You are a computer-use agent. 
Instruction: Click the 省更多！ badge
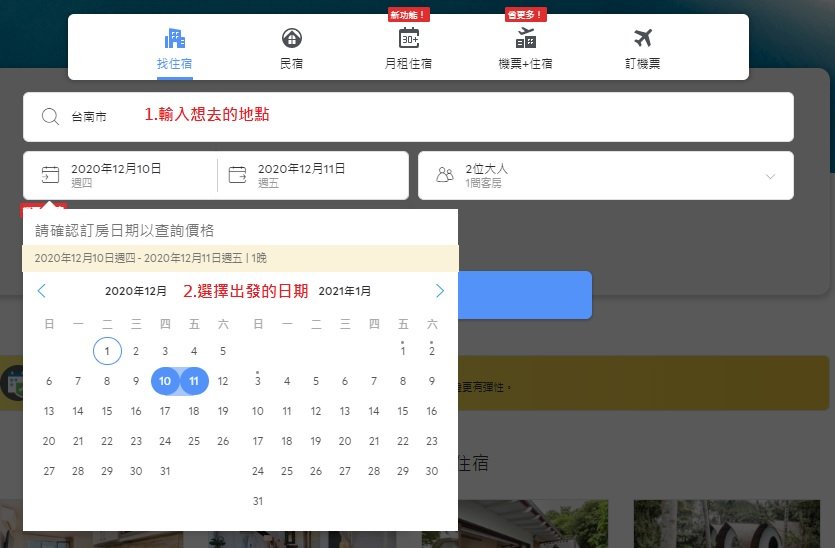(x=526, y=15)
